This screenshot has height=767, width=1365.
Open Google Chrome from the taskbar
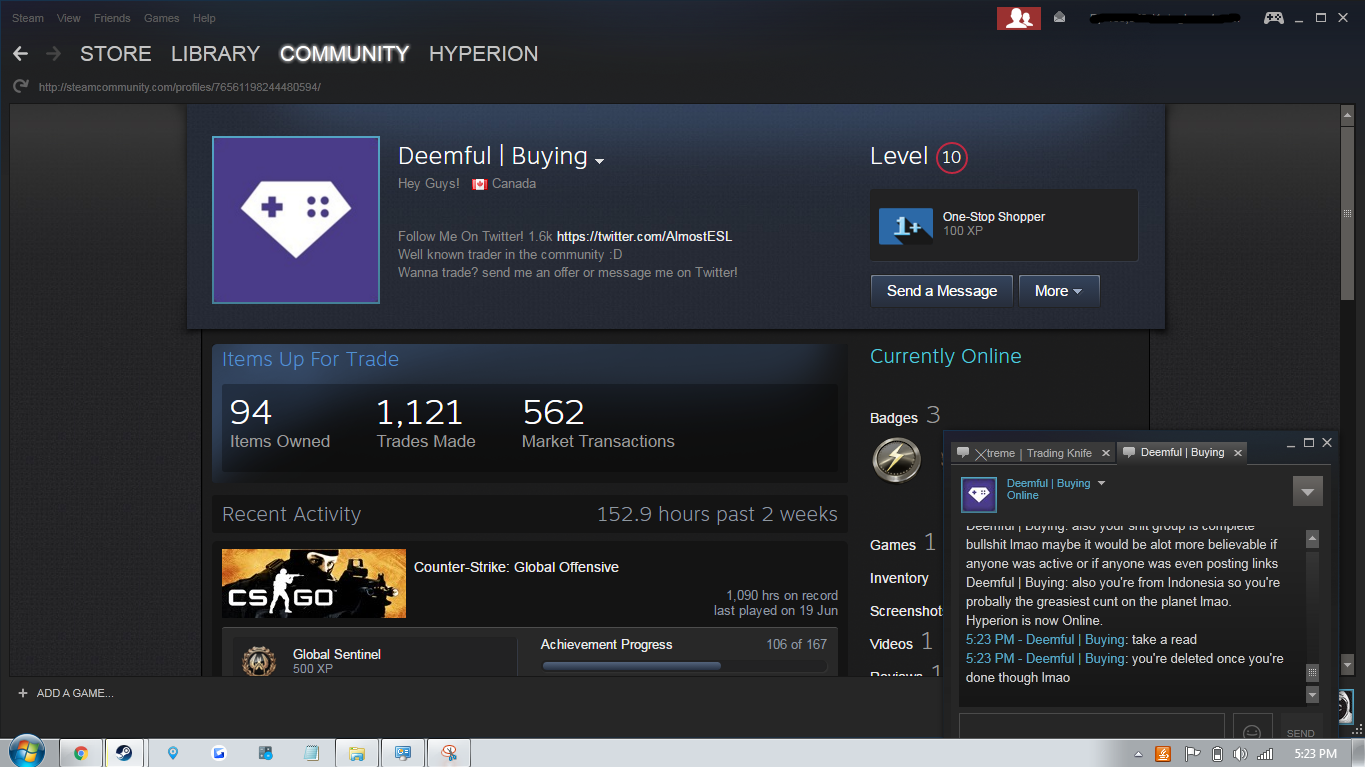(x=80, y=753)
